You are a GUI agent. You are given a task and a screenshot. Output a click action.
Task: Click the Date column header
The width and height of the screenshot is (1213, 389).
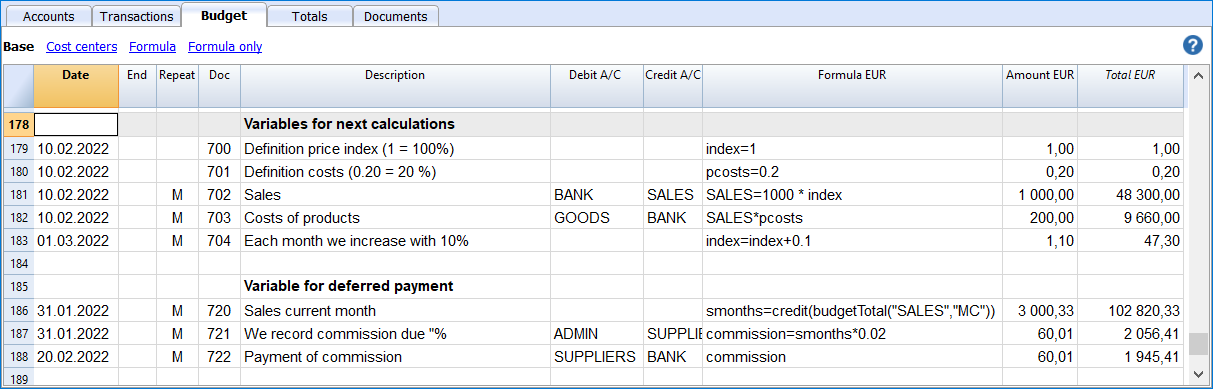pyautogui.click(x=76, y=86)
